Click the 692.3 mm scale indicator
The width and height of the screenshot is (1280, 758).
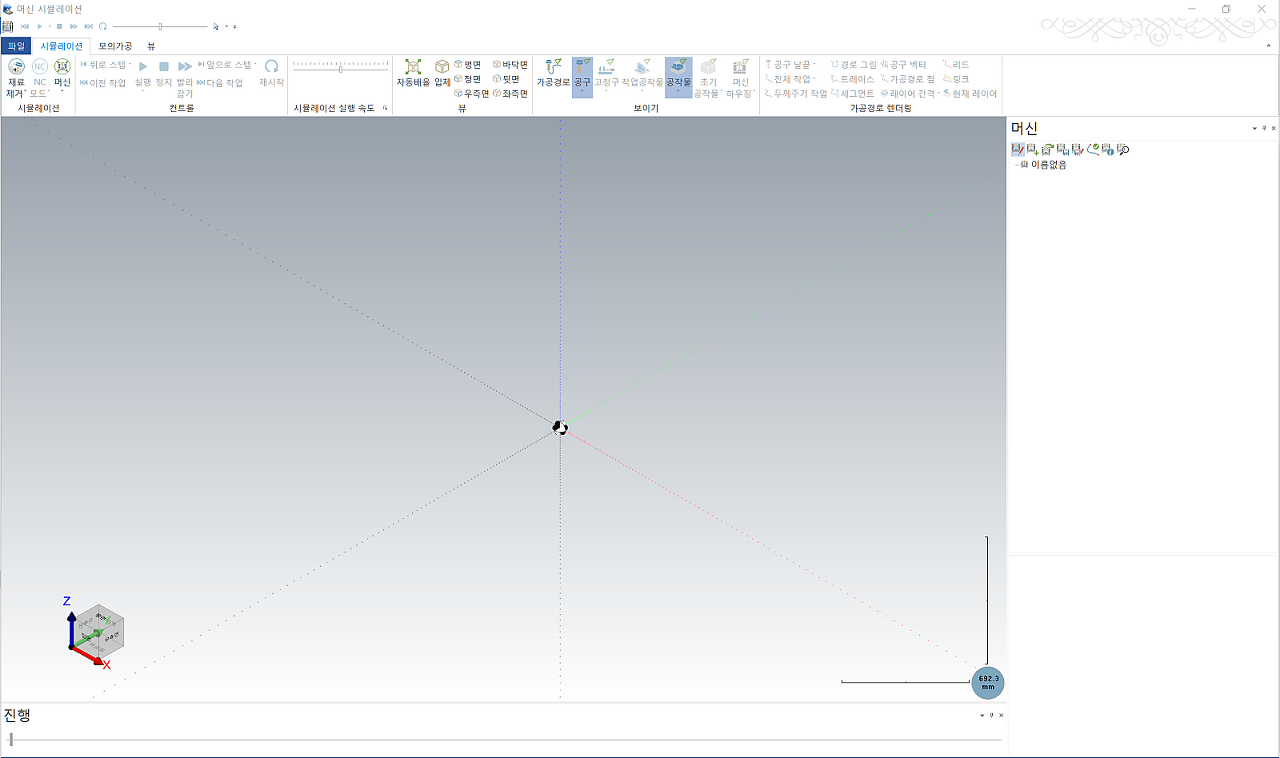(x=988, y=683)
